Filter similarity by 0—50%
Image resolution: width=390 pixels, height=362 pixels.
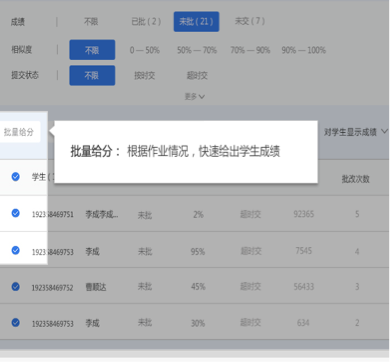point(145,50)
